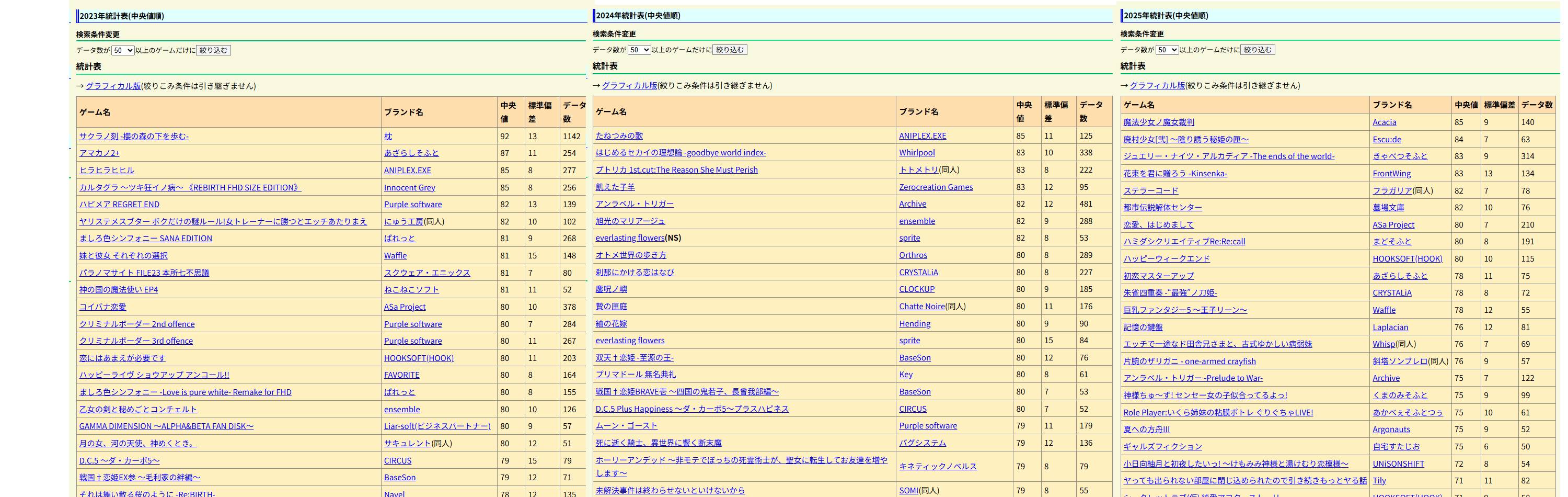This screenshot has height=497, width=1568.
Task: Open game 旭光のマリアージュ
Action: tap(630, 221)
